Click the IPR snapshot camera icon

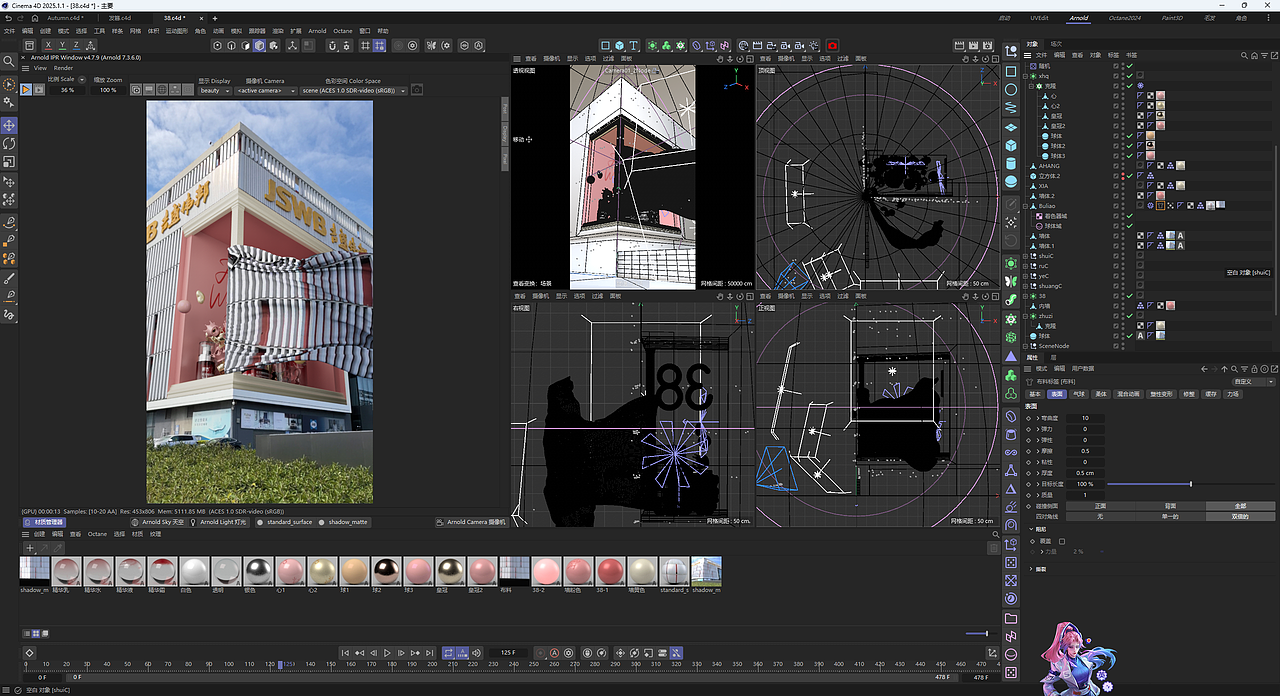tap(417, 90)
